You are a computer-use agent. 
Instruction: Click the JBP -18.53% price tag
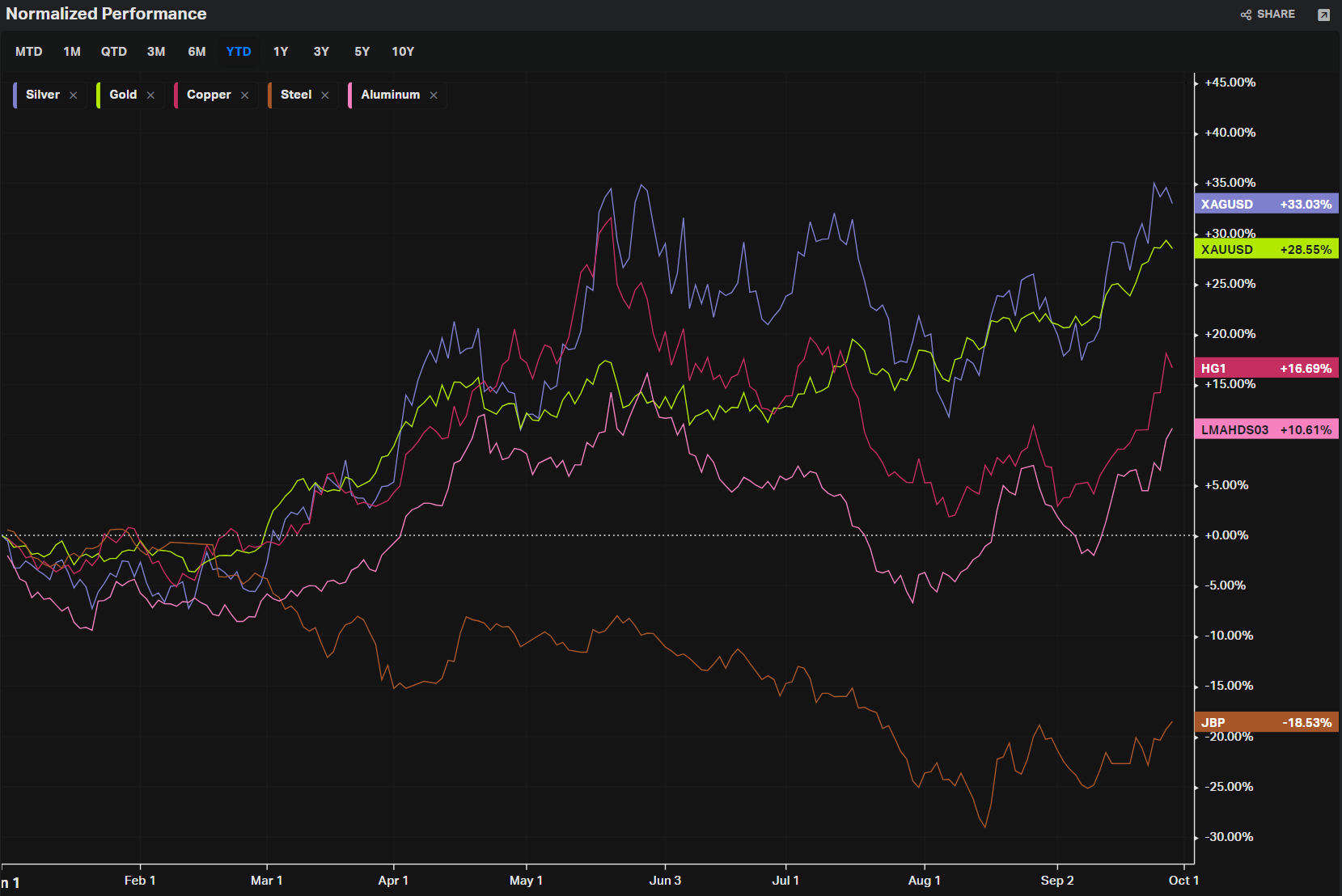pos(1266,722)
